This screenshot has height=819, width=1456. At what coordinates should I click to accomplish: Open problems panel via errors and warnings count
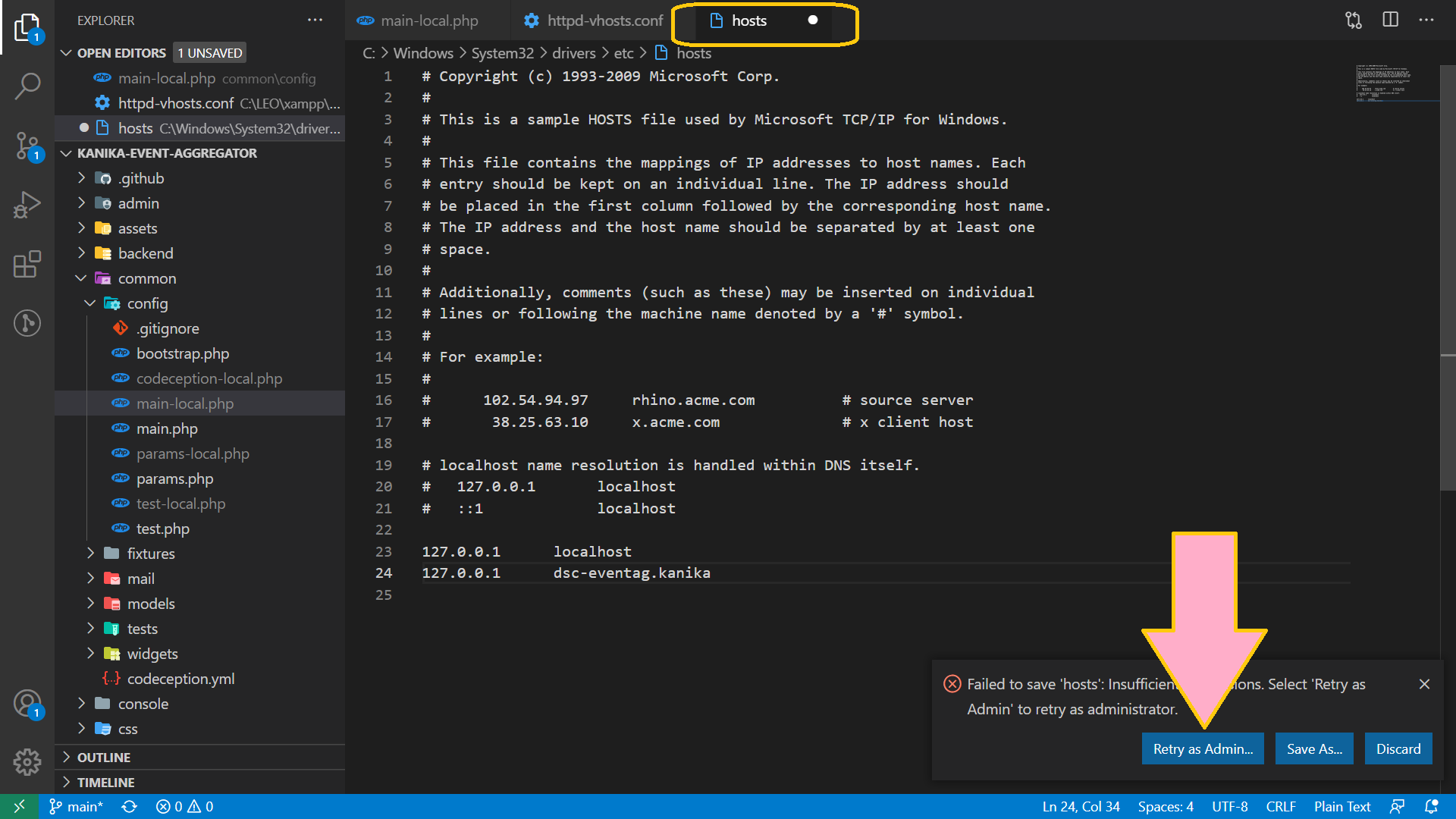(x=185, y=806)
